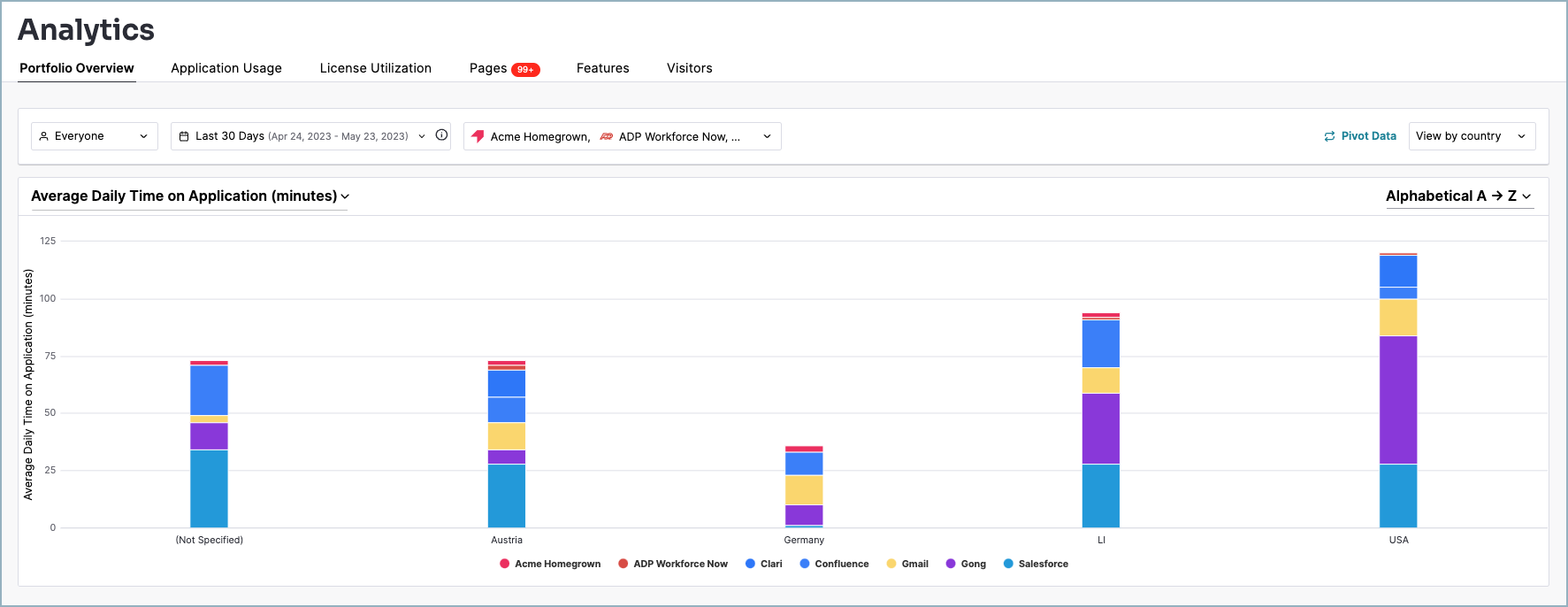Toggle Clari series in legend
Screen dimensions: 1568x607
click(764, 564)
